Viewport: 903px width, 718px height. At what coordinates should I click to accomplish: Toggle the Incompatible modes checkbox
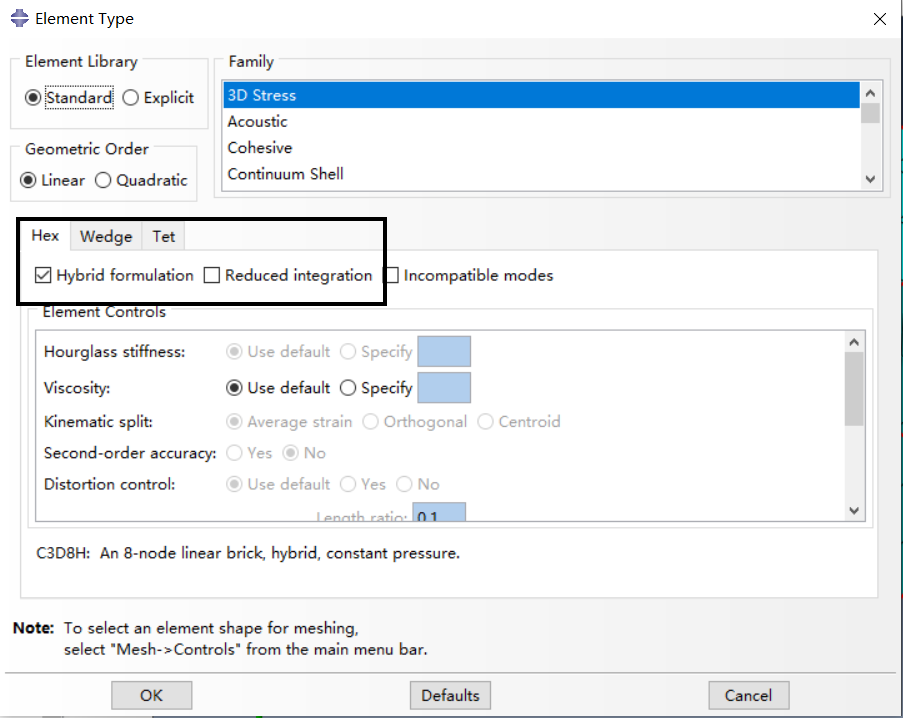point(391,276)
